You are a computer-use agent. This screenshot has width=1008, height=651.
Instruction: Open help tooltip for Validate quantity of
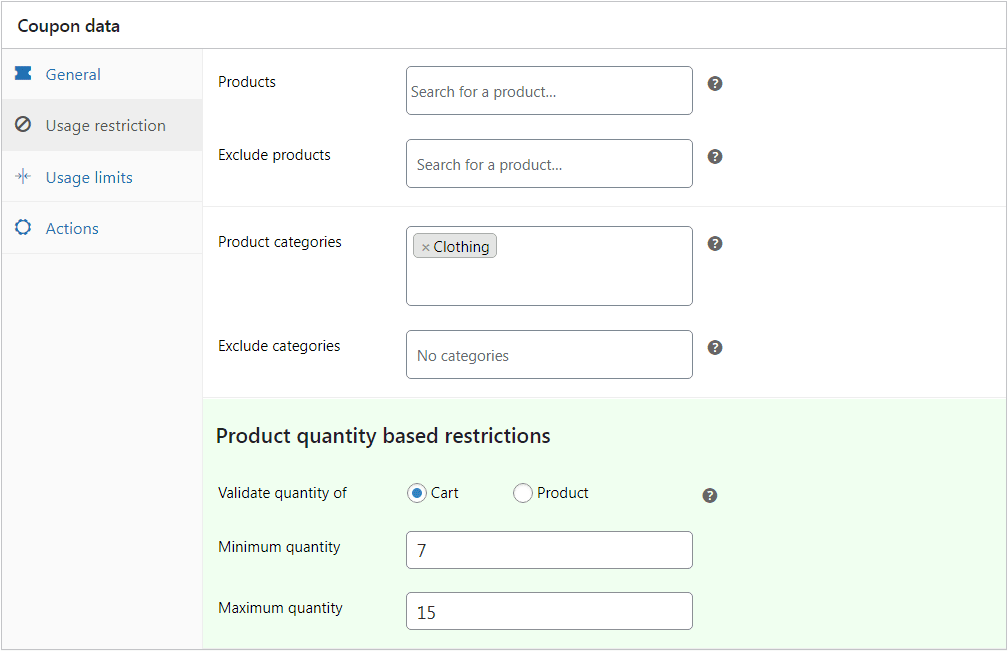coord(710,495)
